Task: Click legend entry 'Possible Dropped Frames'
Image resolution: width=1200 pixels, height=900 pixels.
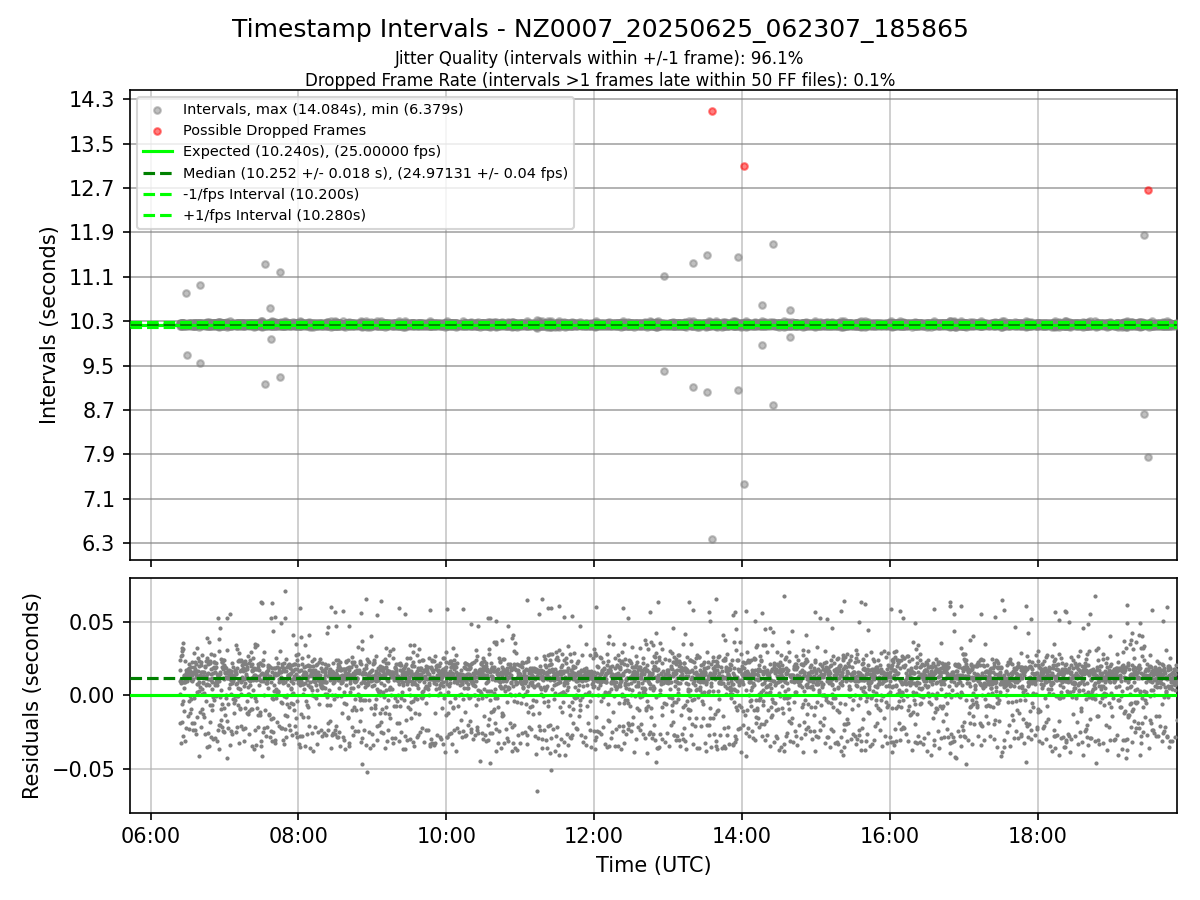Action: [274, 130]
